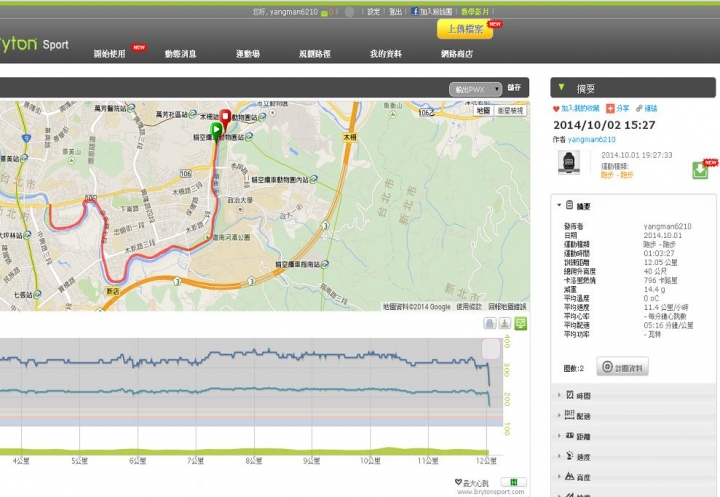Click the 05:16 average pace value
This screenshot has width=720, height=497.
click(668, 325)
